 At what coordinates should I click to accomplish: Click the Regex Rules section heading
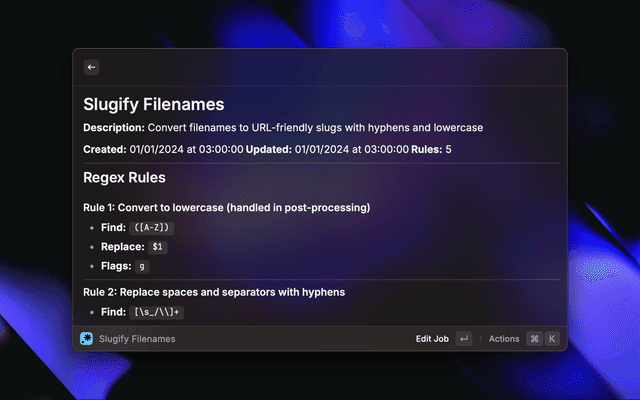click(x=125, y=178)
